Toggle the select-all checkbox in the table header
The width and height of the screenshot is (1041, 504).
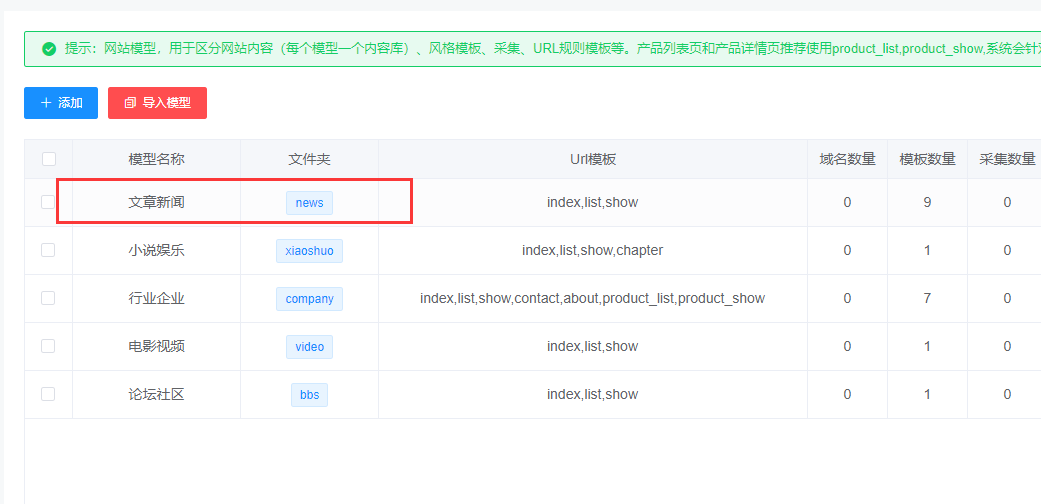48,159
